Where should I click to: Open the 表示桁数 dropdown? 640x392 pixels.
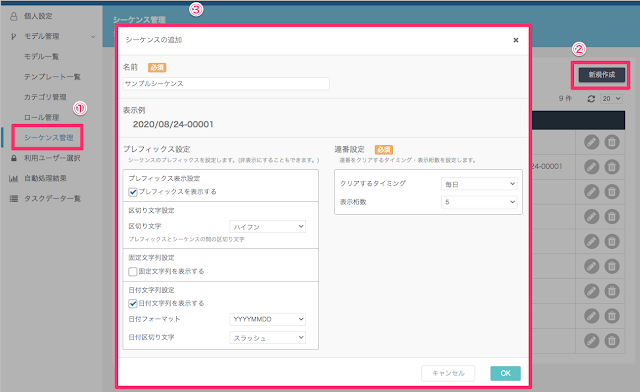coord(479,202)
